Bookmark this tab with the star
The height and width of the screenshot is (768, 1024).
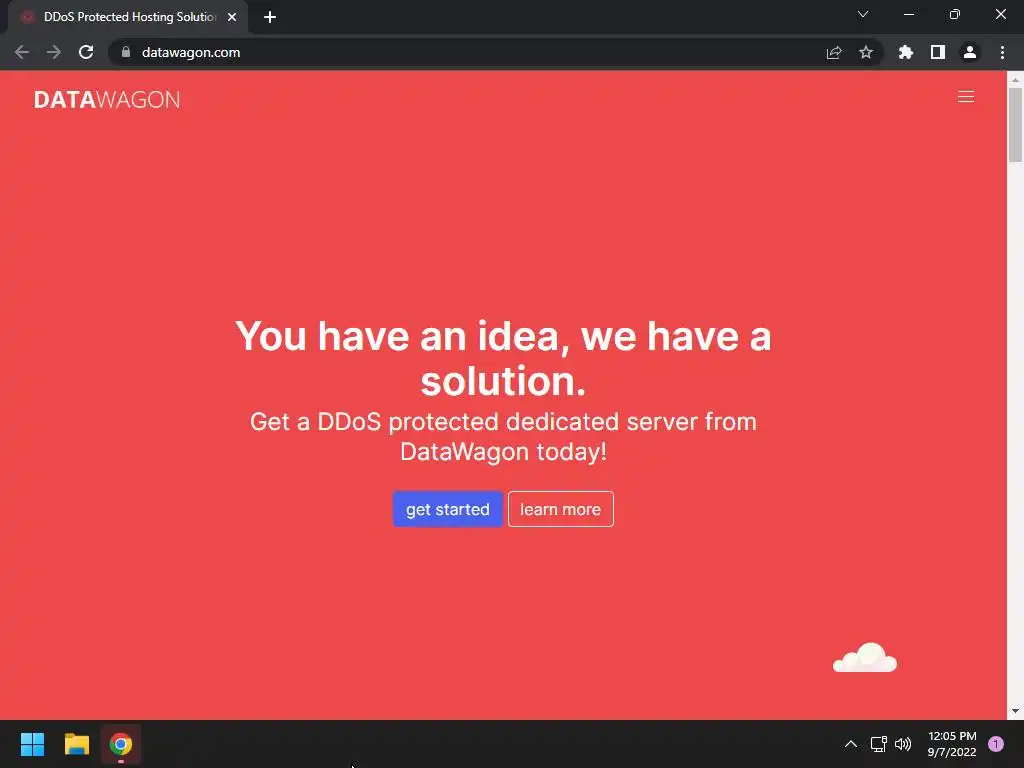(866, 52)
